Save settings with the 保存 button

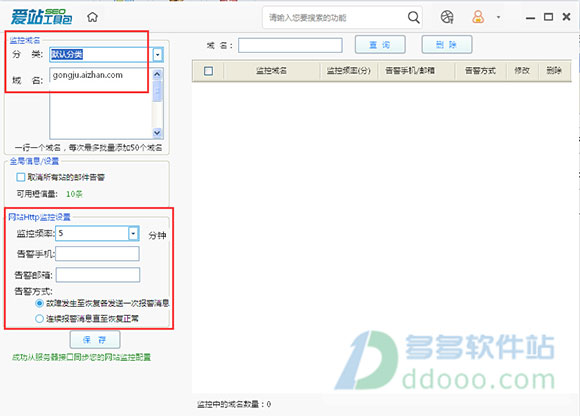pos(95,339)
